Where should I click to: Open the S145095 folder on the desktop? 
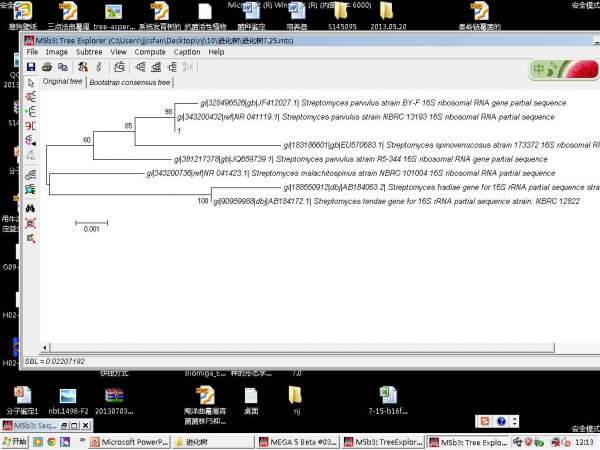(x=342, y=16)
